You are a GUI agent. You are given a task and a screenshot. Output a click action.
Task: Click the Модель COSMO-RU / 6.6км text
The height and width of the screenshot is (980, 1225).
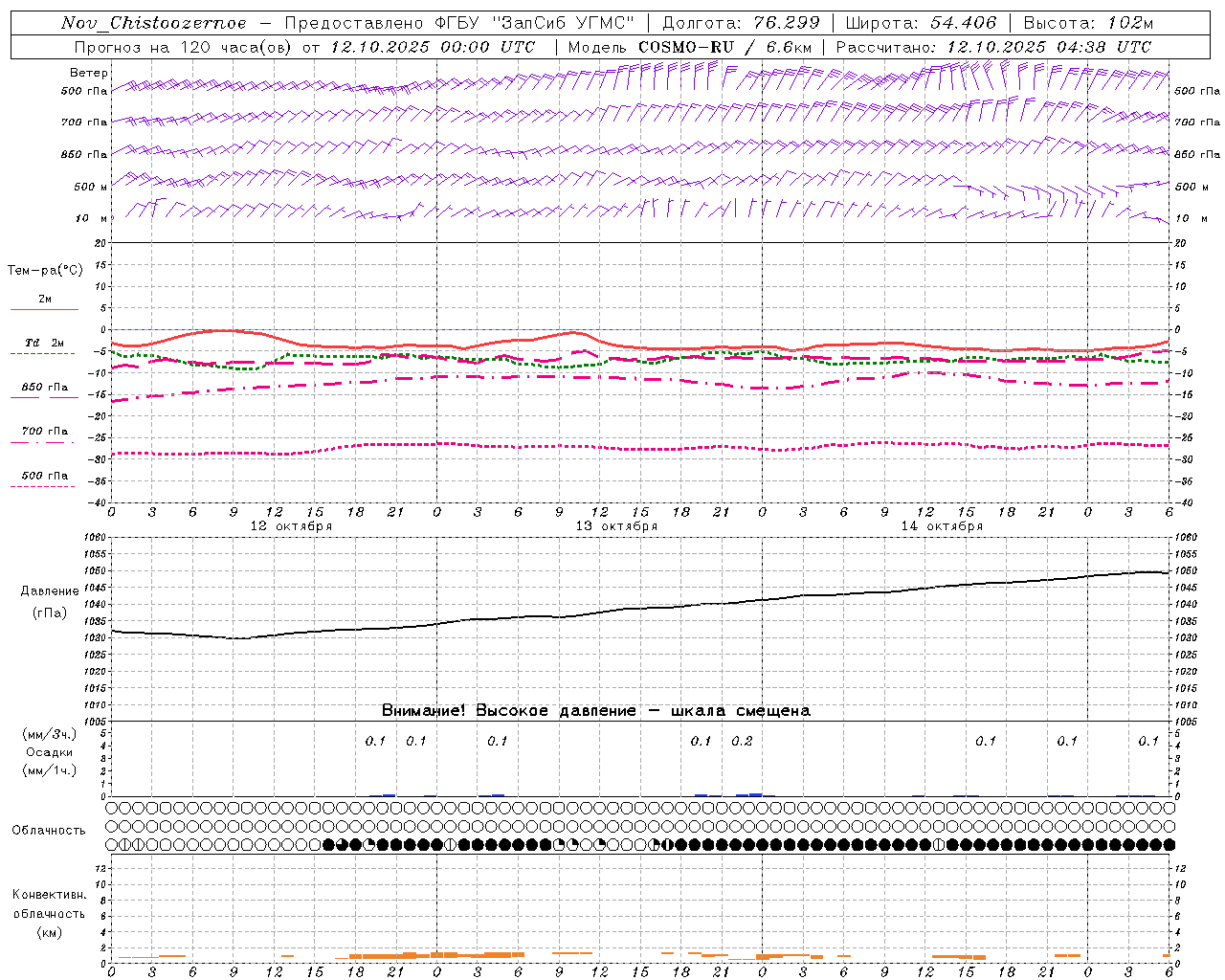[690, 47]
